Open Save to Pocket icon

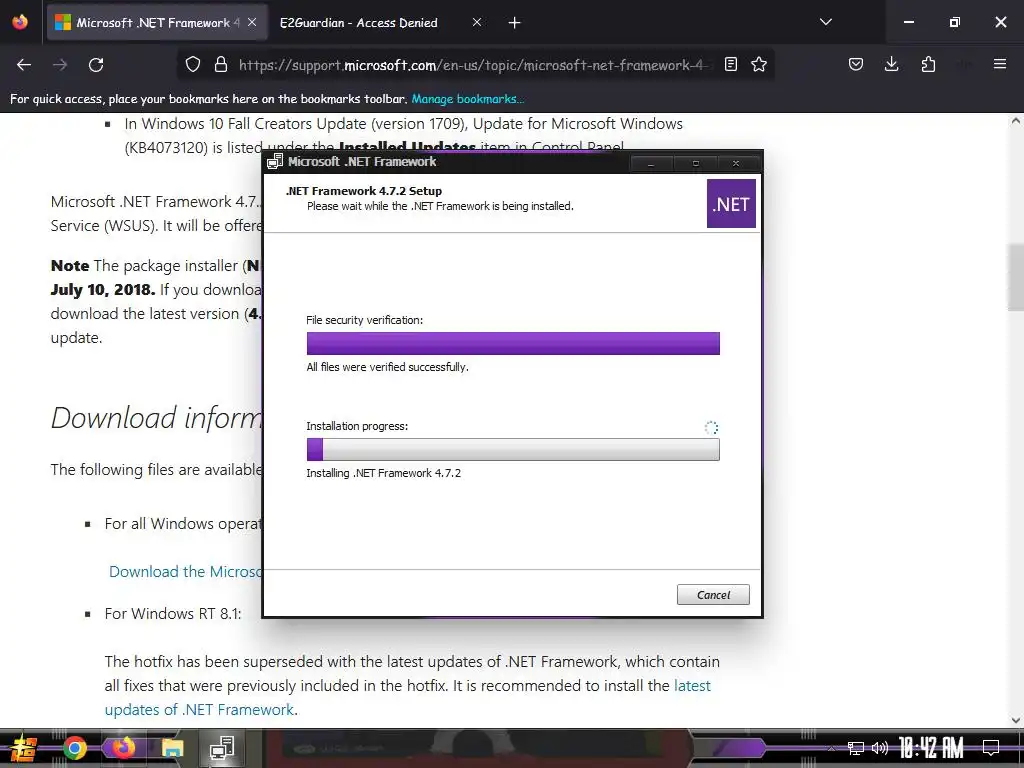[x=856, y=65]
